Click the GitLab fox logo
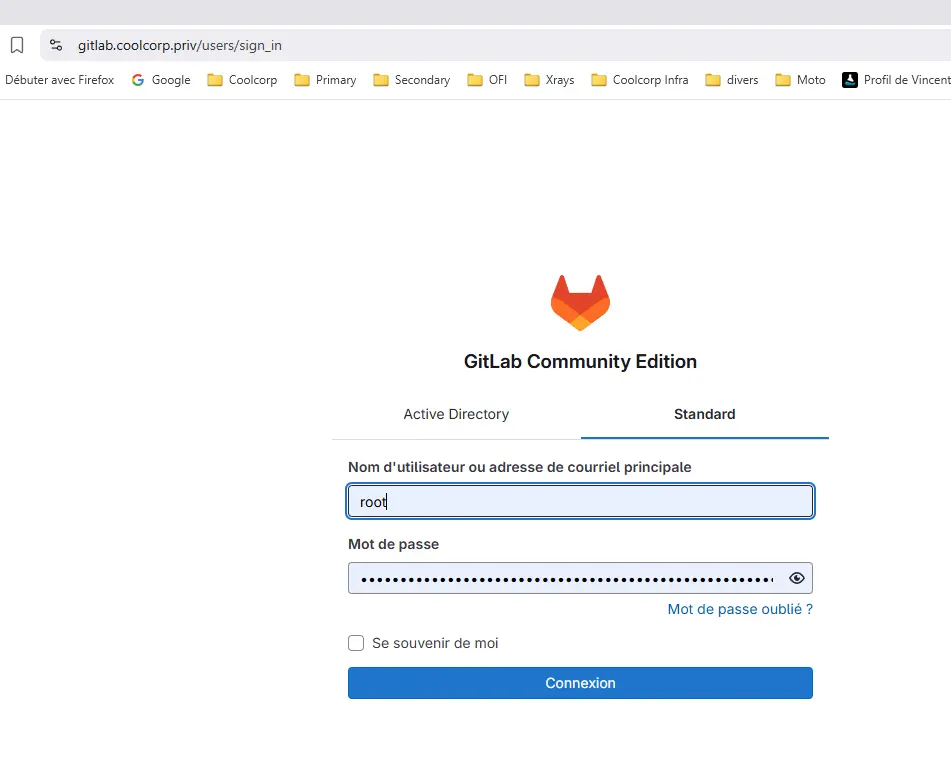951x767 pixels. point(580,303)
